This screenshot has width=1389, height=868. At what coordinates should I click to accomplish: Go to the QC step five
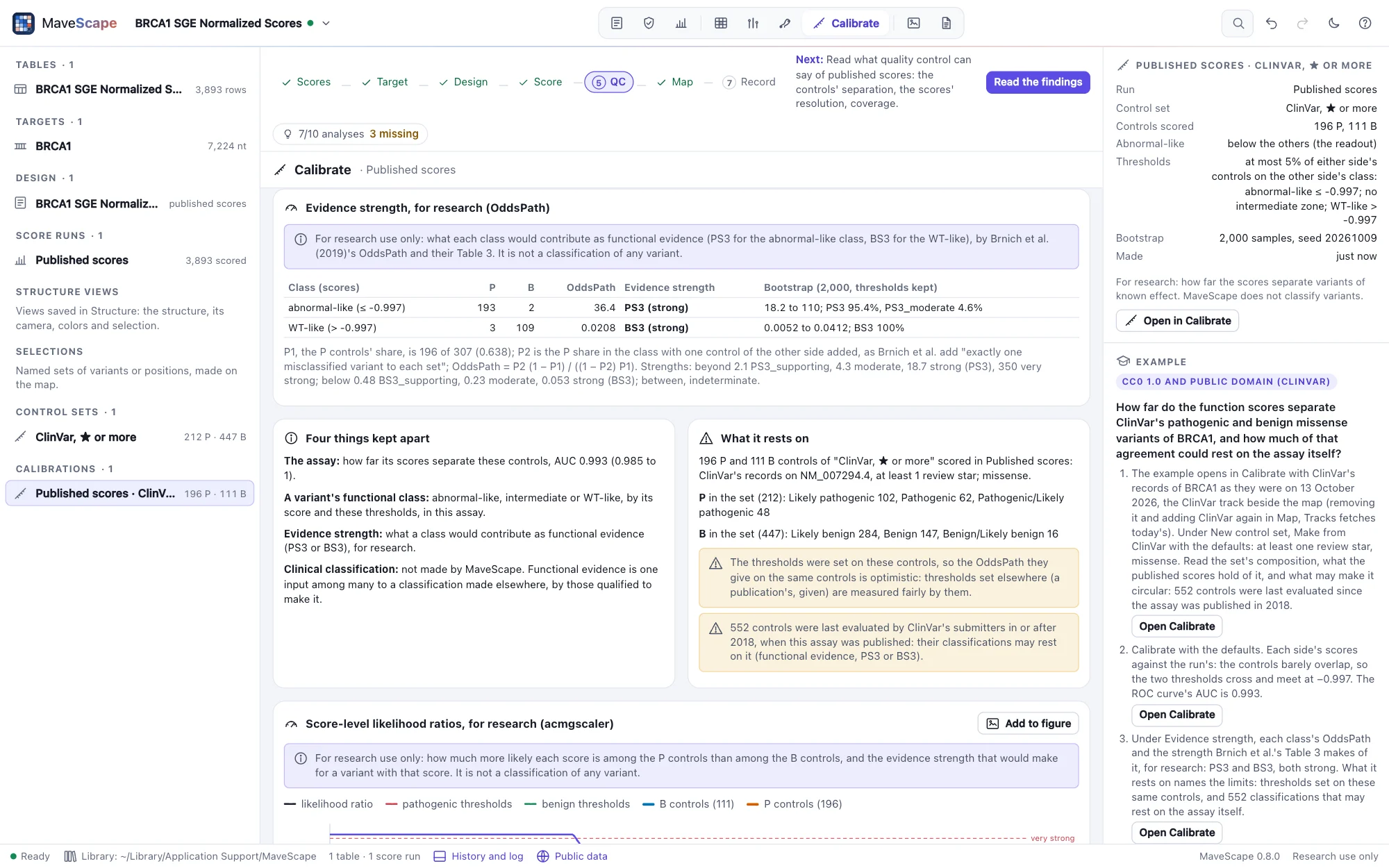(x=609, y=82)
